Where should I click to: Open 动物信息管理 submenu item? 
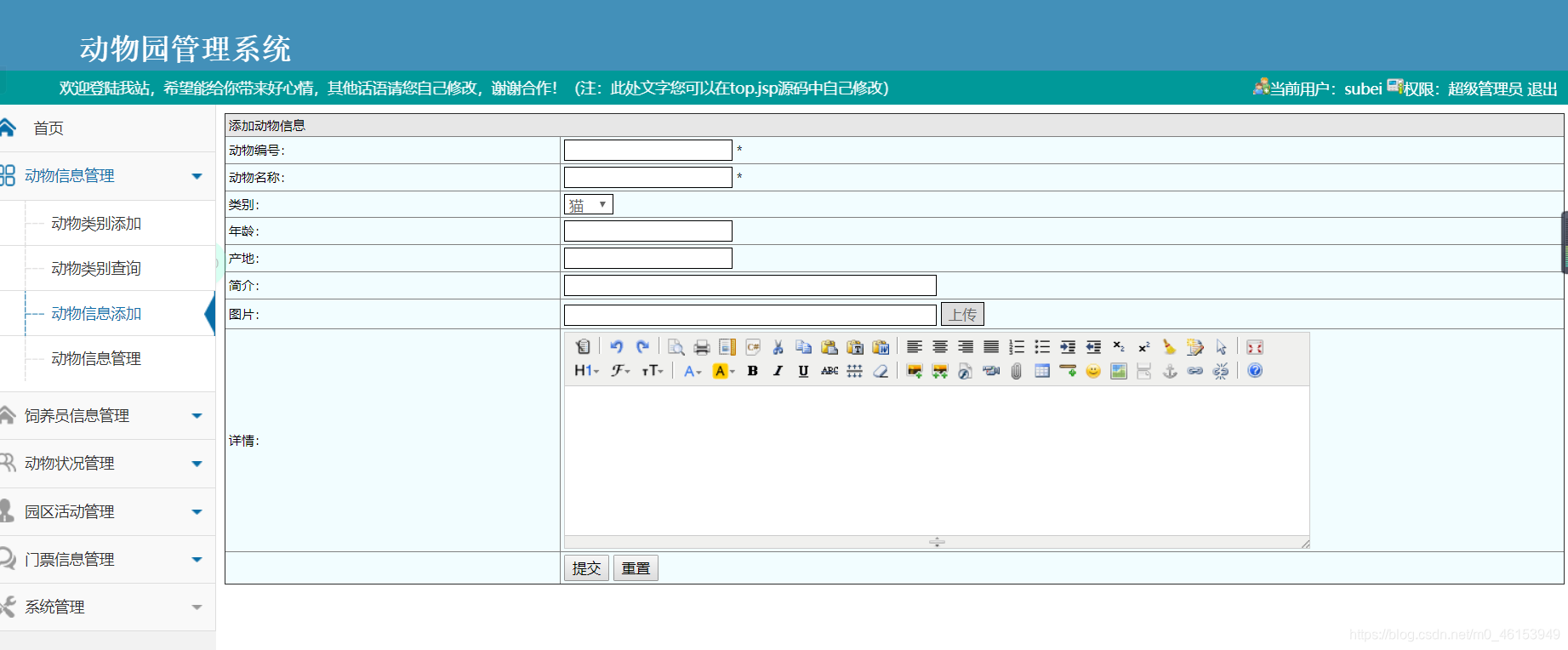coord(96,359)
